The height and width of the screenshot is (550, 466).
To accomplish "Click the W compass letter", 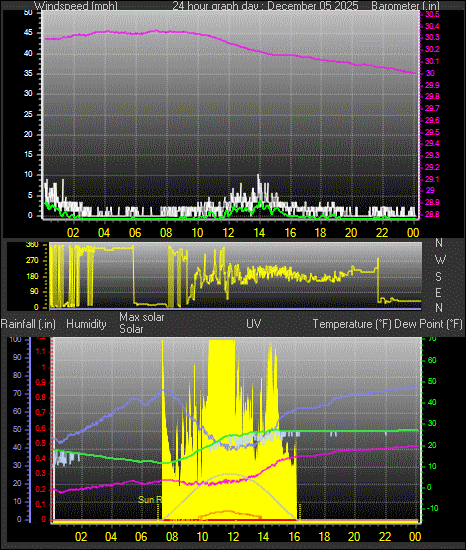I will point(440,260).
